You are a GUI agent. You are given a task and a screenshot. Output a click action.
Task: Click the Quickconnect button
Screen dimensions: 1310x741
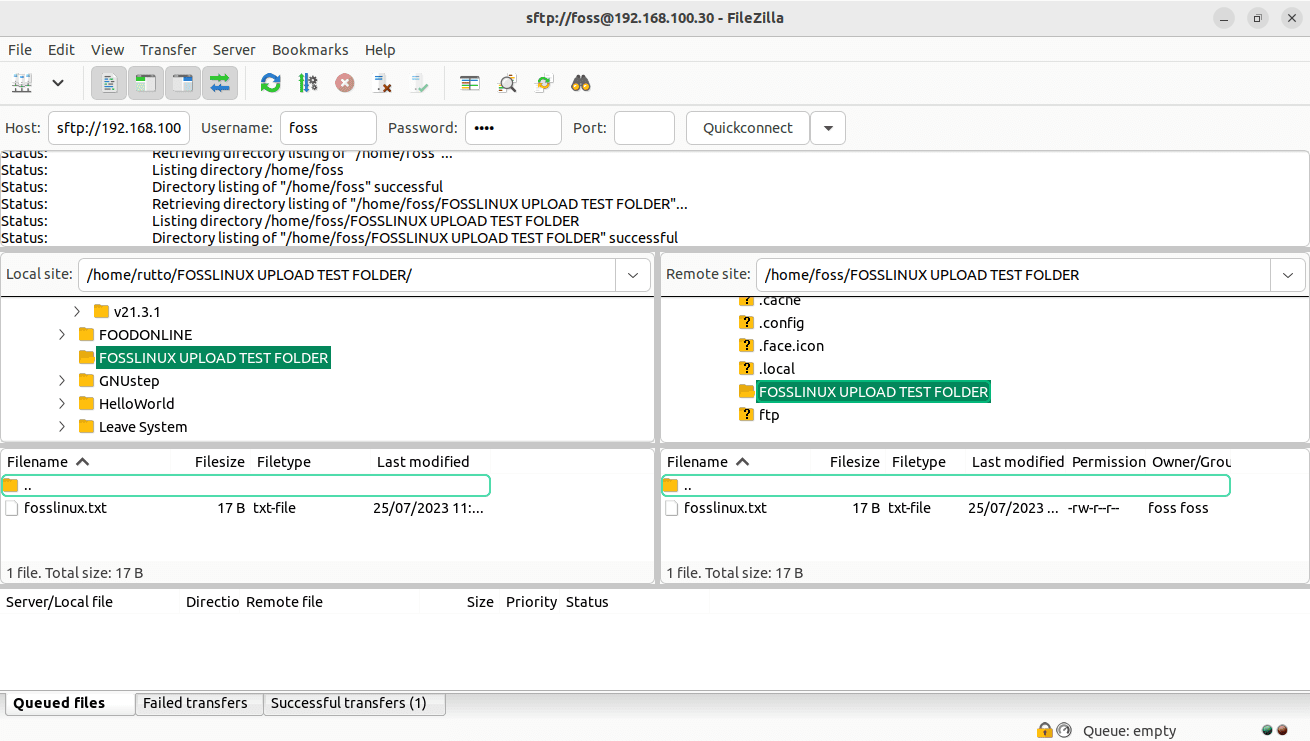[748, 128]
